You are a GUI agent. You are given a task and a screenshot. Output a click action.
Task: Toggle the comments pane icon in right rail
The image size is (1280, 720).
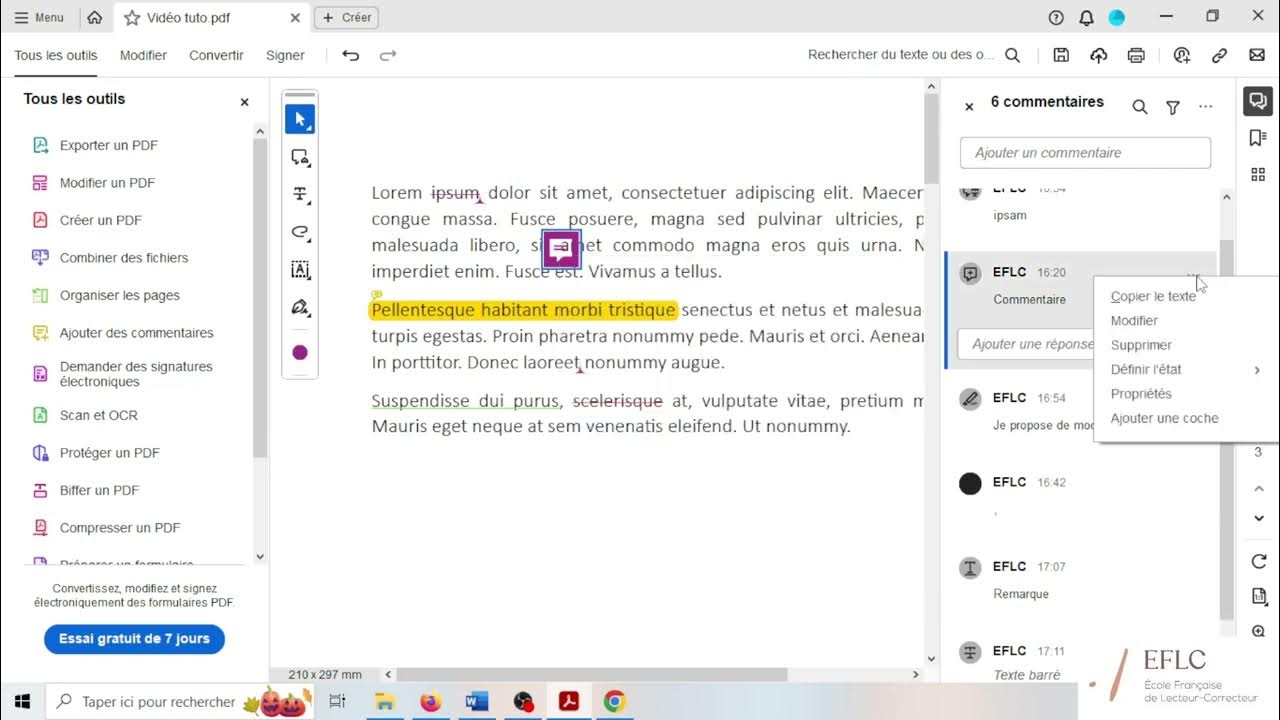pos(1258,101)
